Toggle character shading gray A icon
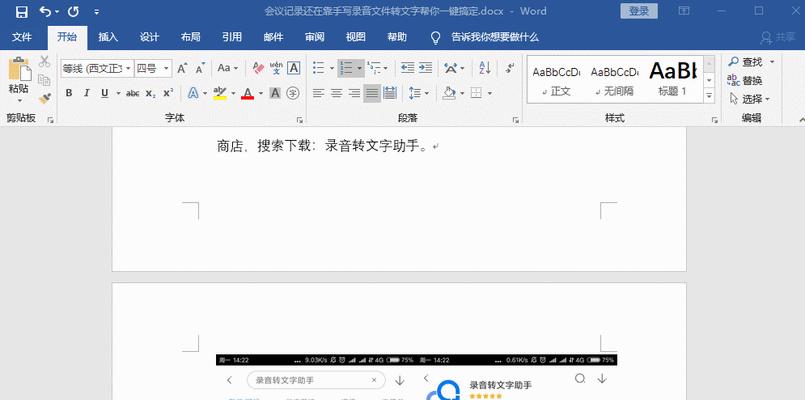Screen dimensions: 805x400 [x=275, y=93]
